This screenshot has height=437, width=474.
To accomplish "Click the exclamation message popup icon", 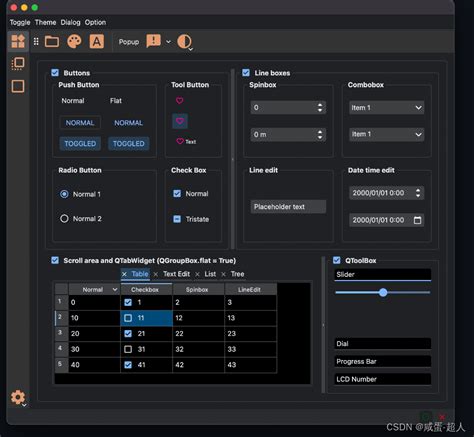I will [153, 41].
